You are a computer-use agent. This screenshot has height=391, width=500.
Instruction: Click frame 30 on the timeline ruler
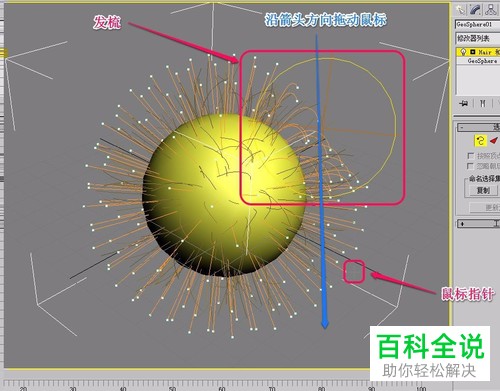click(73, 388)
